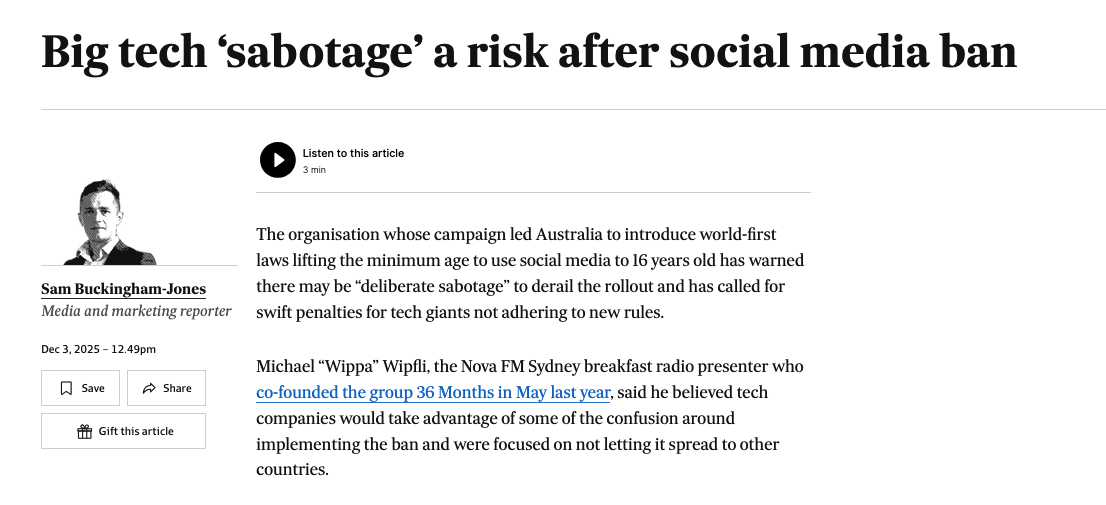Play the article audio with the play icon
Viewport: 1106px width, 505px height.
point(278,160)
